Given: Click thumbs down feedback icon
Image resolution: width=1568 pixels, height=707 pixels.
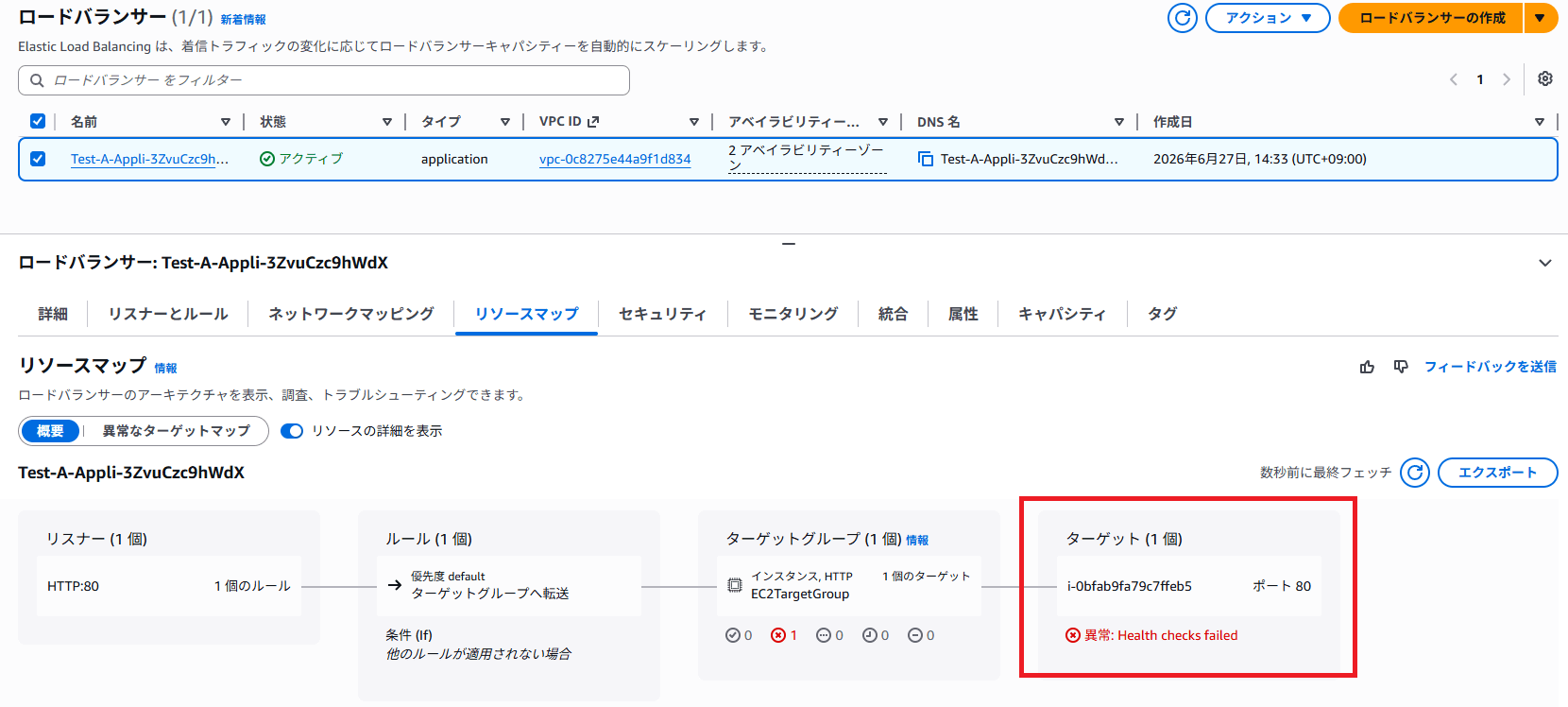Looking at the screenshot, I should pos(1401,367).
